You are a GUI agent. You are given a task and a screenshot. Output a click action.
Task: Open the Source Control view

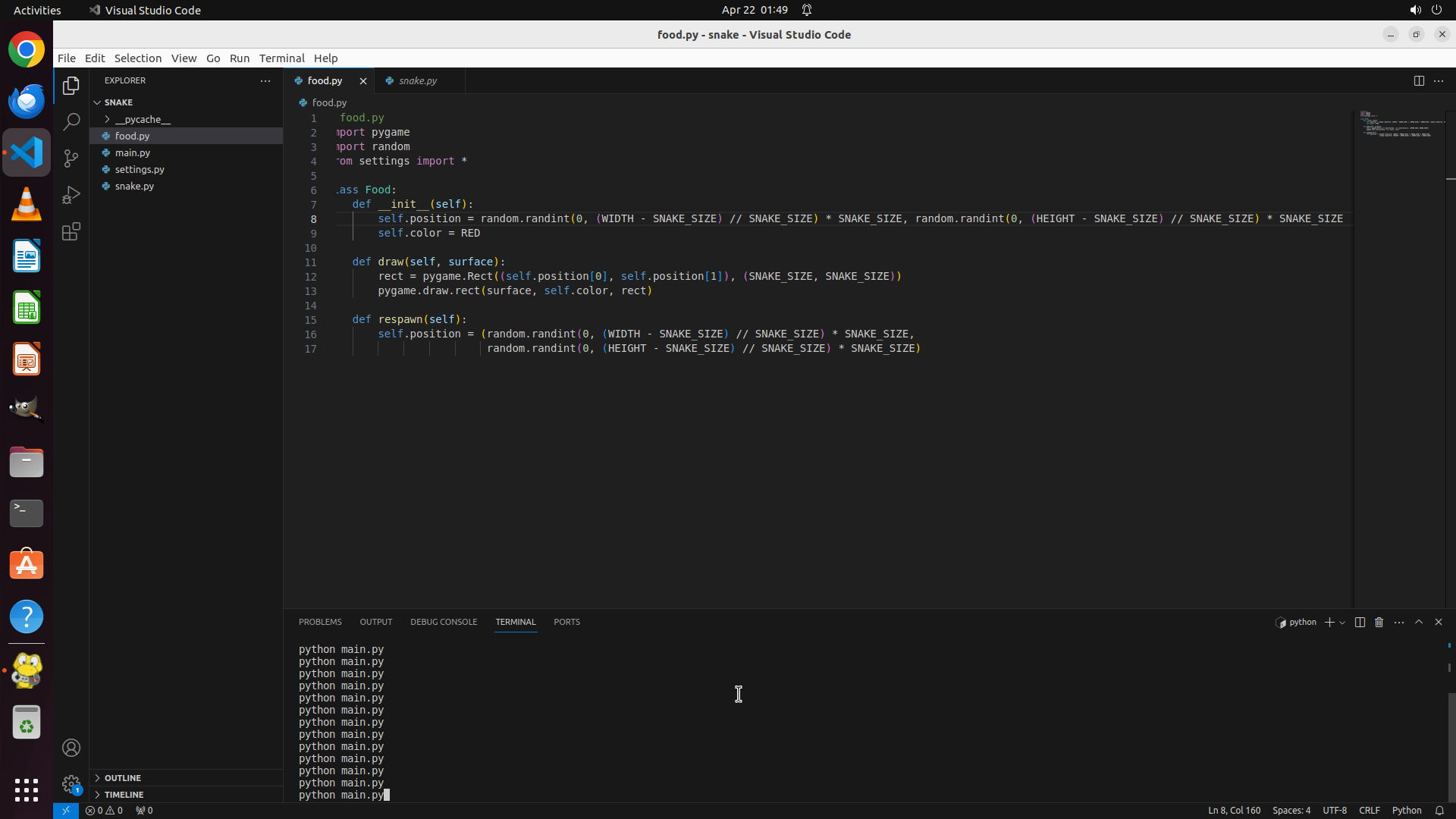(71, 158)
